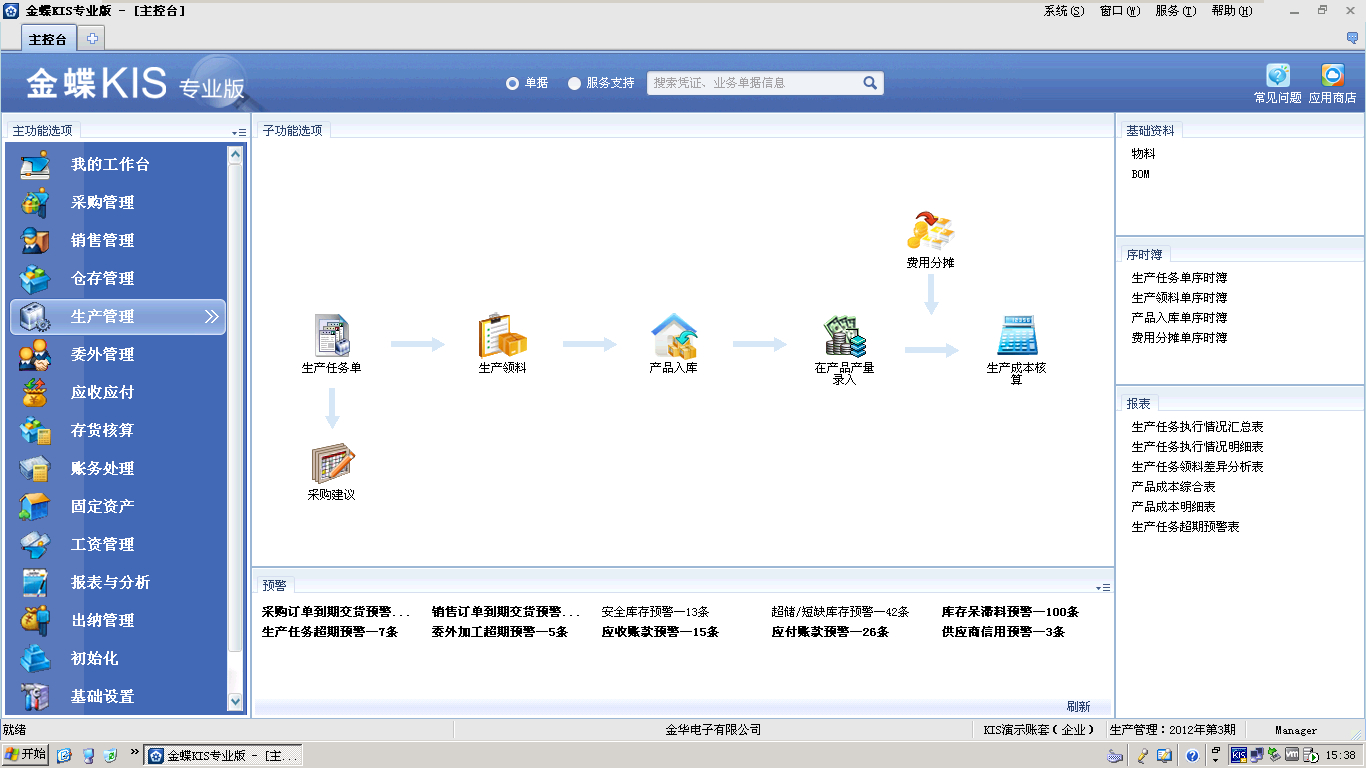
Task: View 应收账款预警—15条 warning
Action: pyautogui.click(x=660, y=632)
